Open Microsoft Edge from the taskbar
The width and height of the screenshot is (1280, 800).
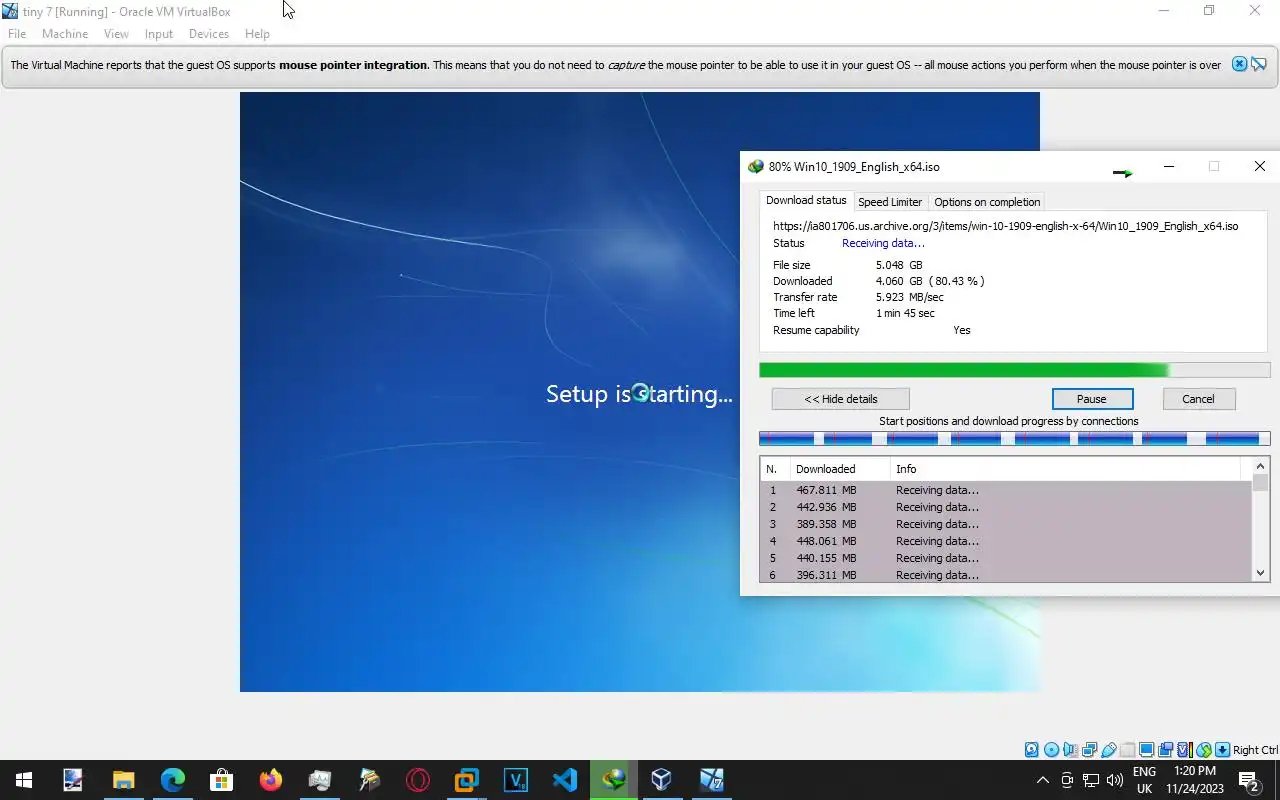click(173, 780)
